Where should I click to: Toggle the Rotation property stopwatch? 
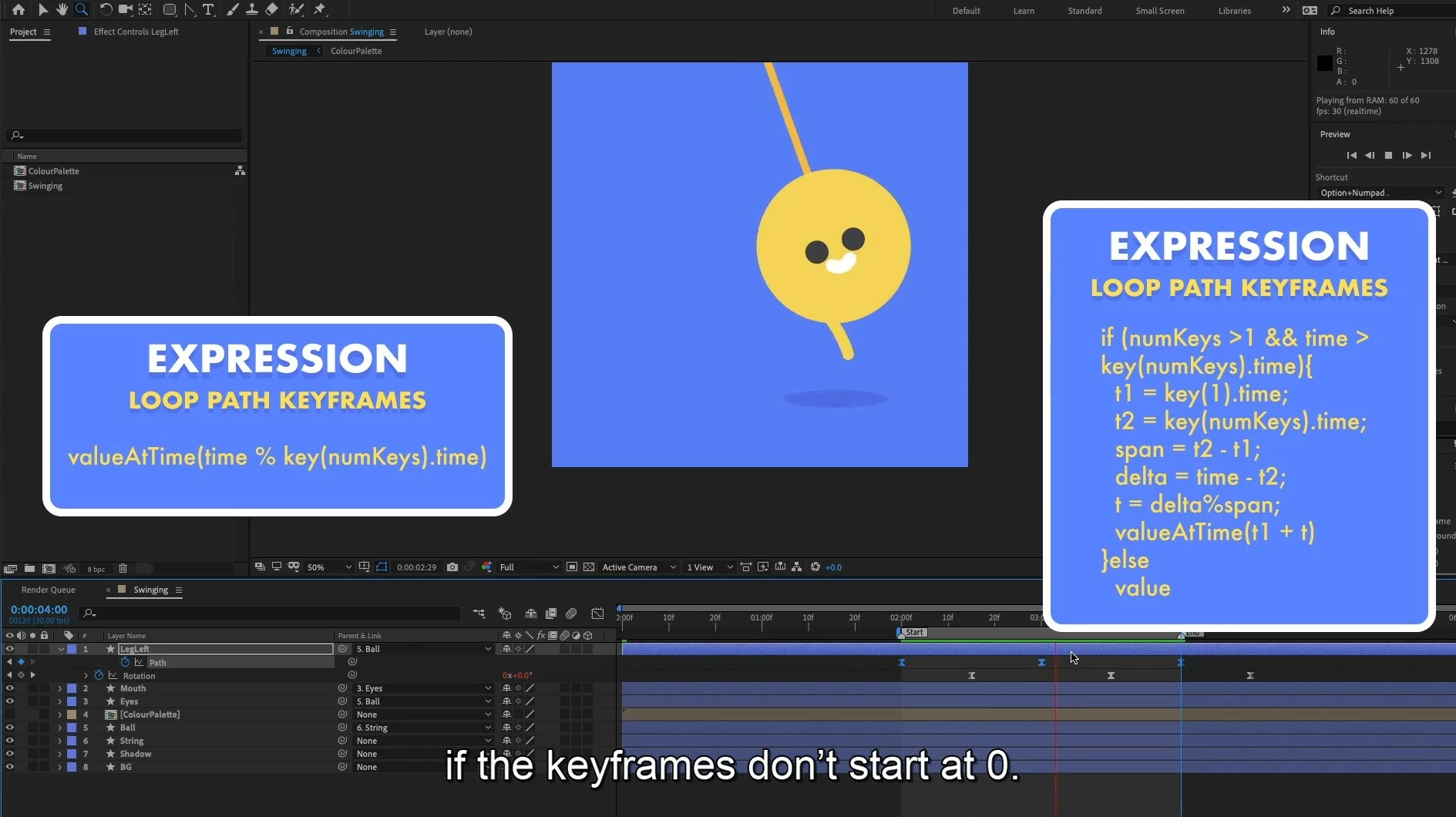click(x=99, y=675)
